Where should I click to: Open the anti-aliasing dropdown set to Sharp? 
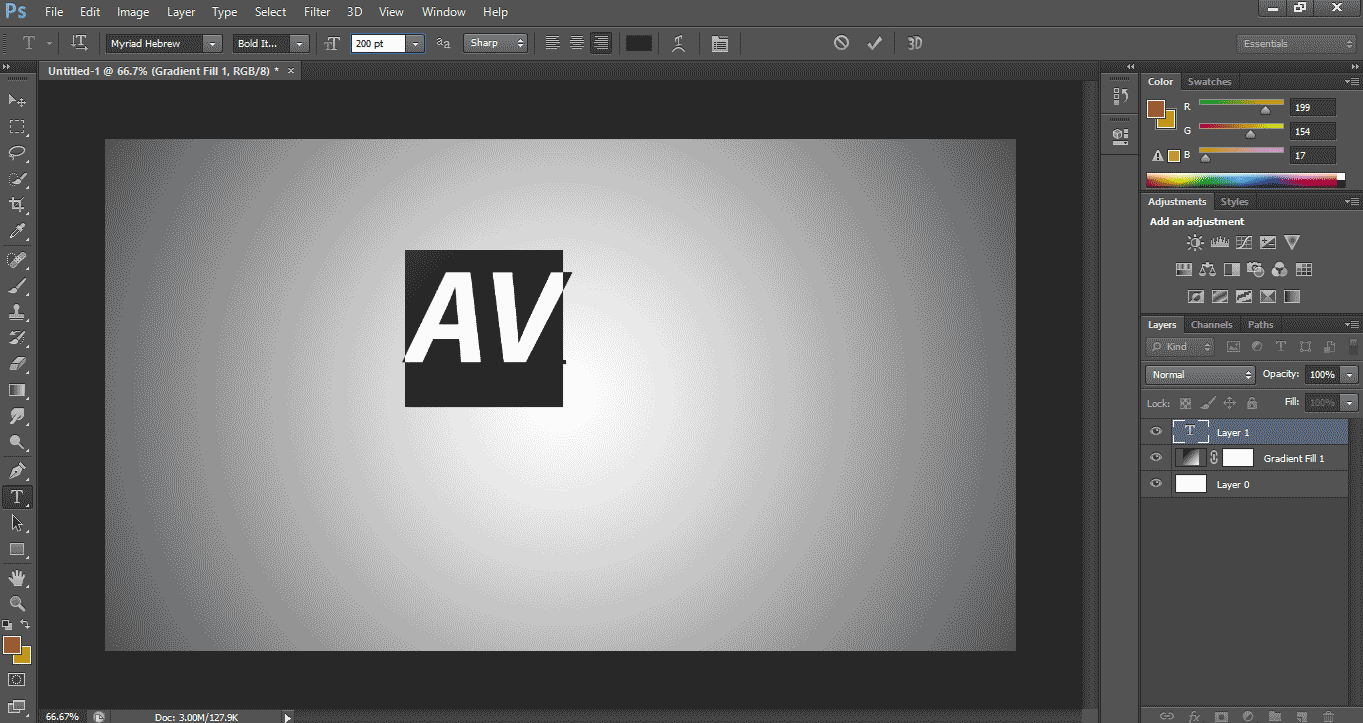[496, 43]
